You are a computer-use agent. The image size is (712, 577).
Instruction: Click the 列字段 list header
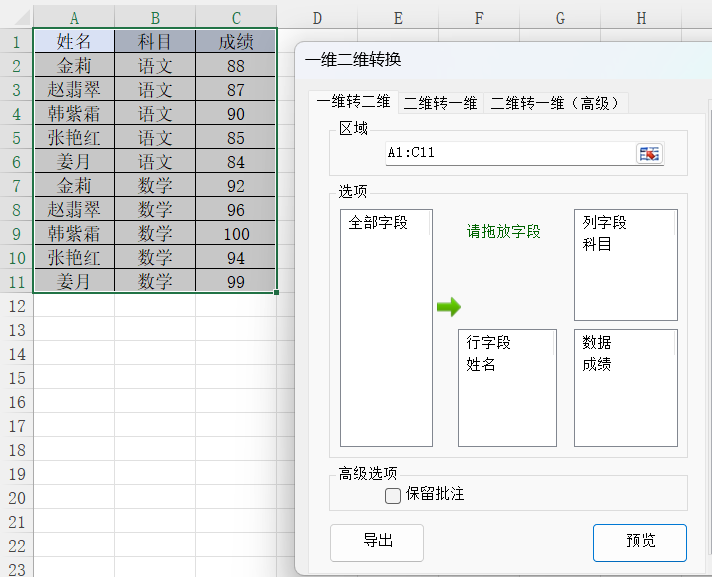604,222
